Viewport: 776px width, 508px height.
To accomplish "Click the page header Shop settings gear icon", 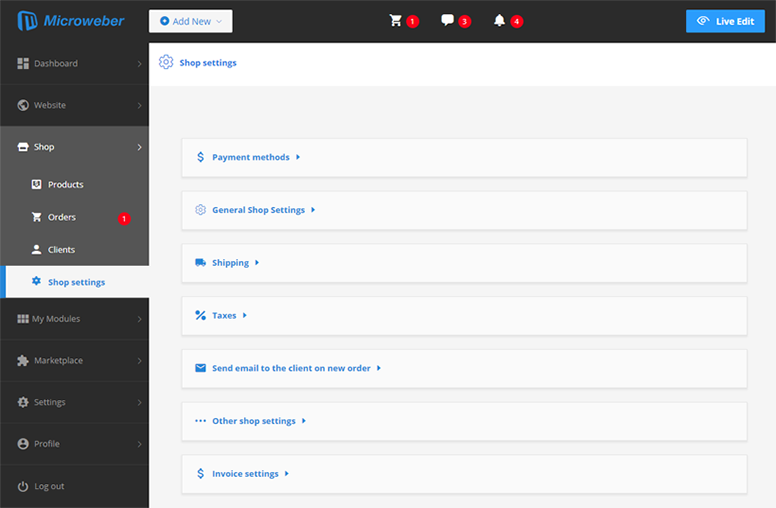I will pos(166,62).
